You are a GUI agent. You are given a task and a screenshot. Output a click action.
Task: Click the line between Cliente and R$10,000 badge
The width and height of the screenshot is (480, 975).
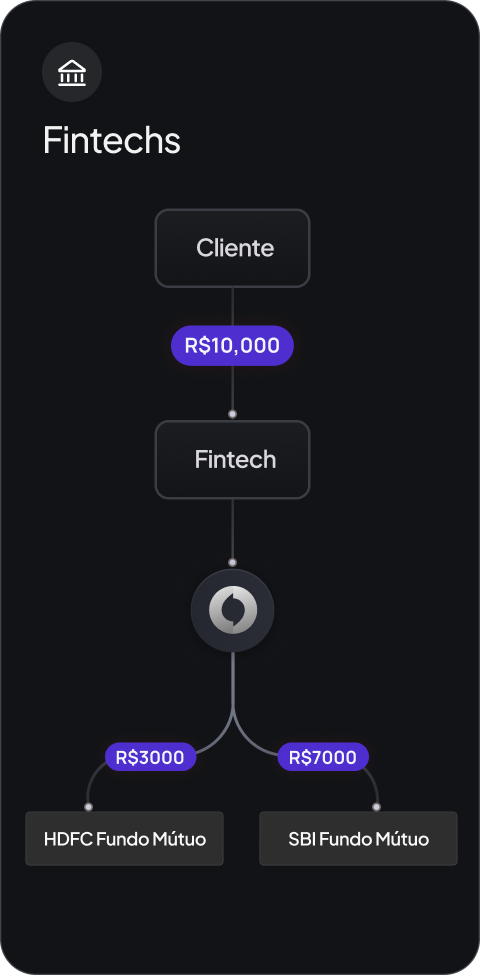tap(232, 307)
